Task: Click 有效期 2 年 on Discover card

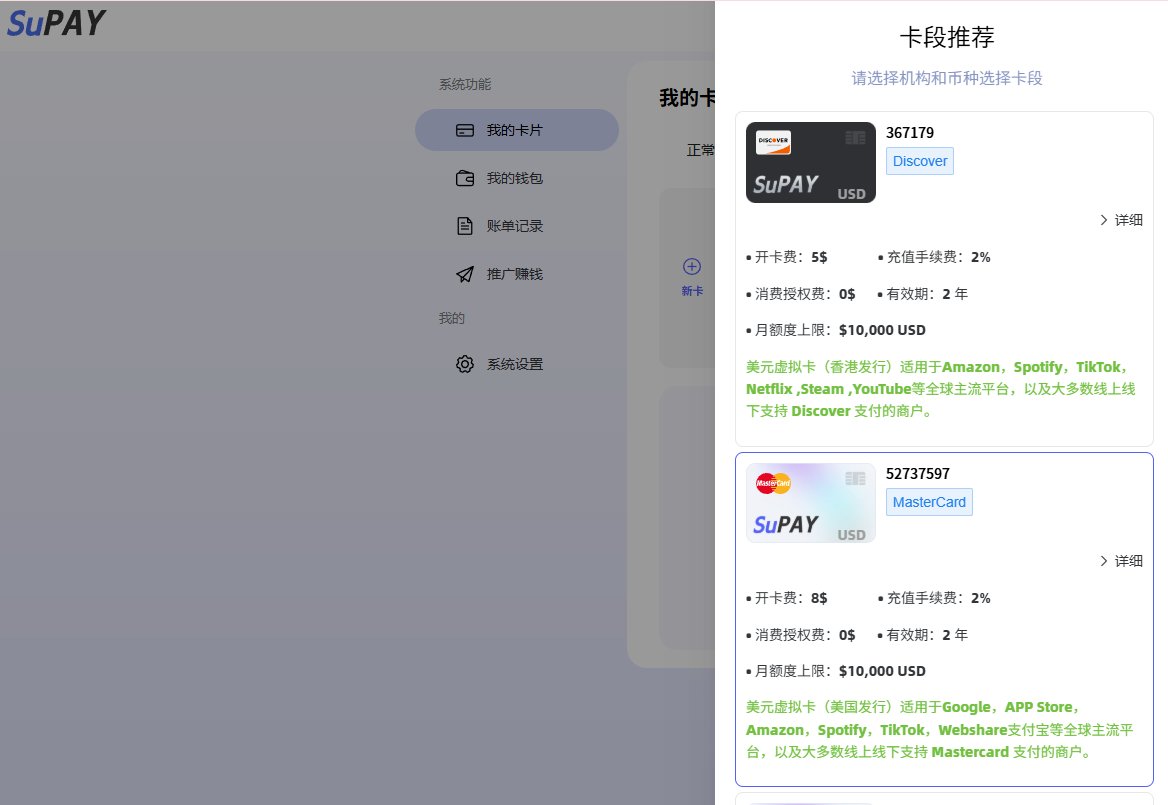Action: pos(923,294)
